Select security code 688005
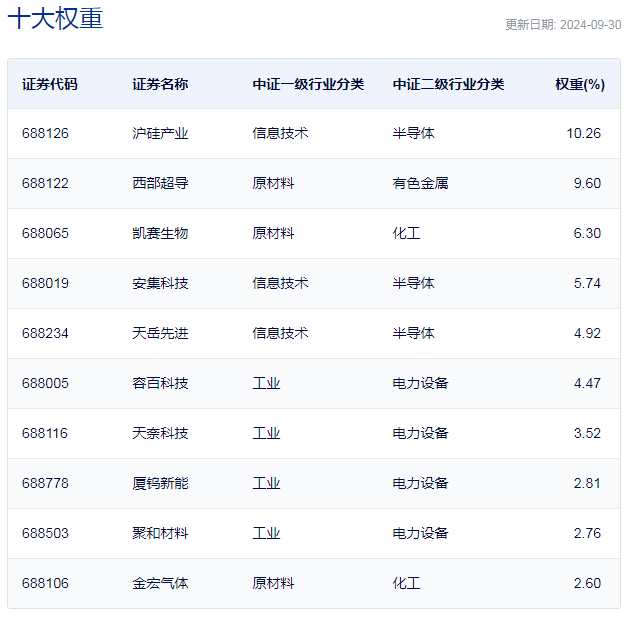628x620 pixels. coord(45,383)
